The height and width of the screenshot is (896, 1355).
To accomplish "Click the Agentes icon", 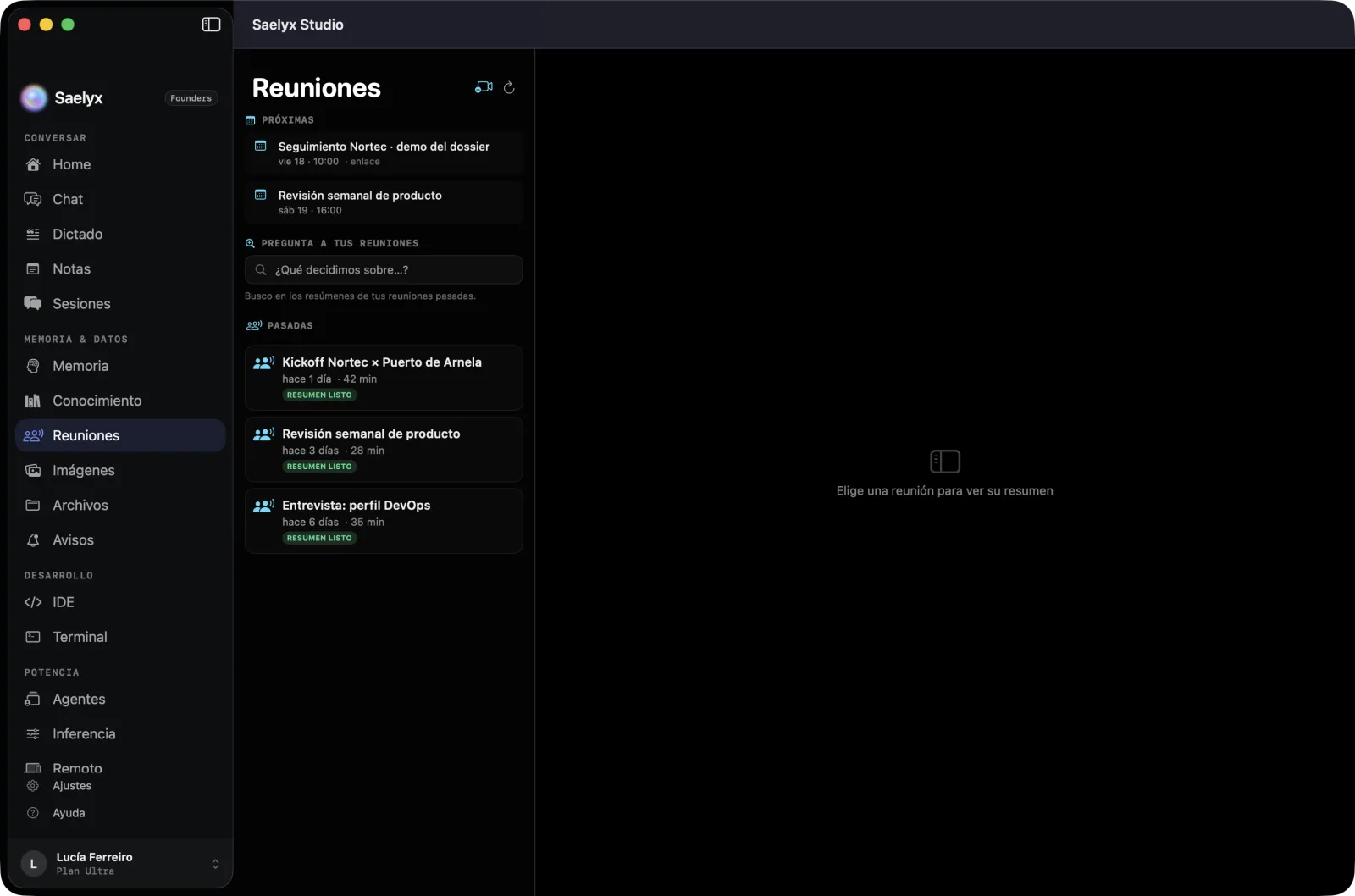I will 33,699.
